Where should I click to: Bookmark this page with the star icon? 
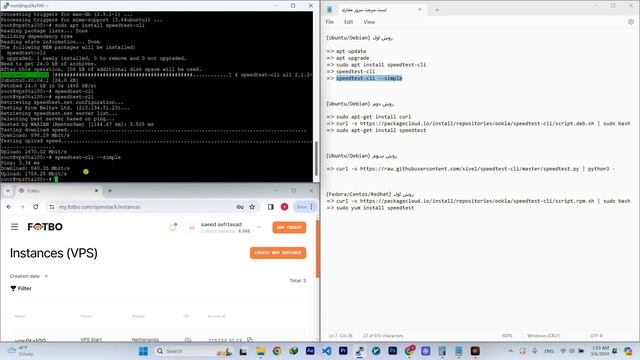point(252,207)
